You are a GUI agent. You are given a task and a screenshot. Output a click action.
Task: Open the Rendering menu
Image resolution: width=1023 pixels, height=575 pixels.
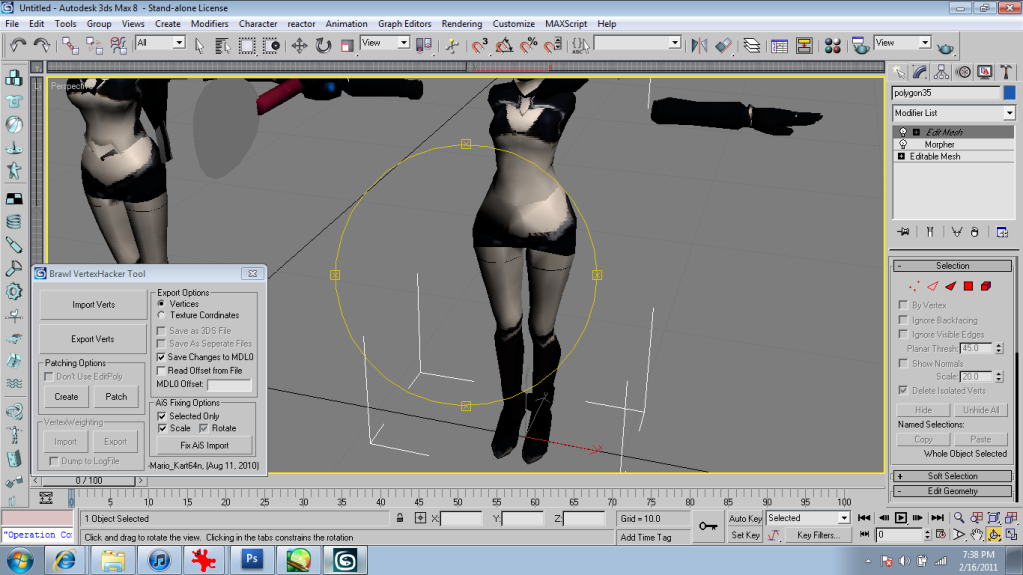[461, 23]
